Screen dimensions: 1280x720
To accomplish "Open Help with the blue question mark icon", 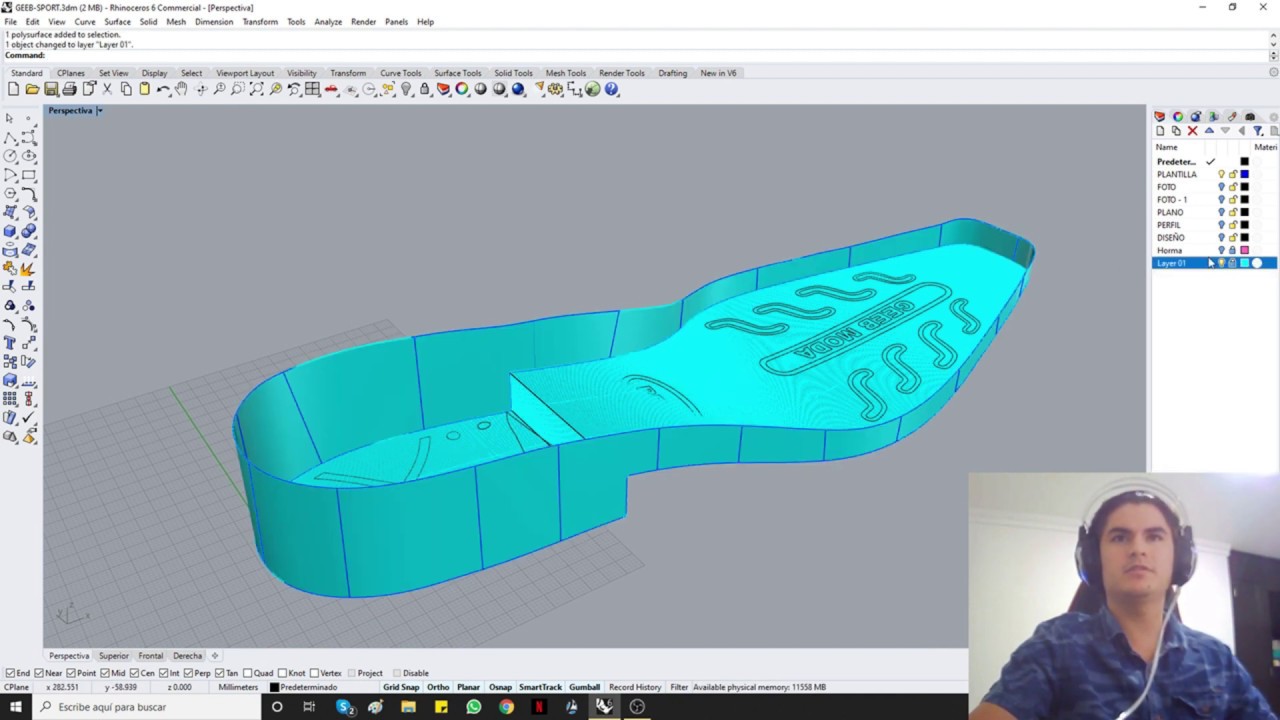I will [612, 89].
